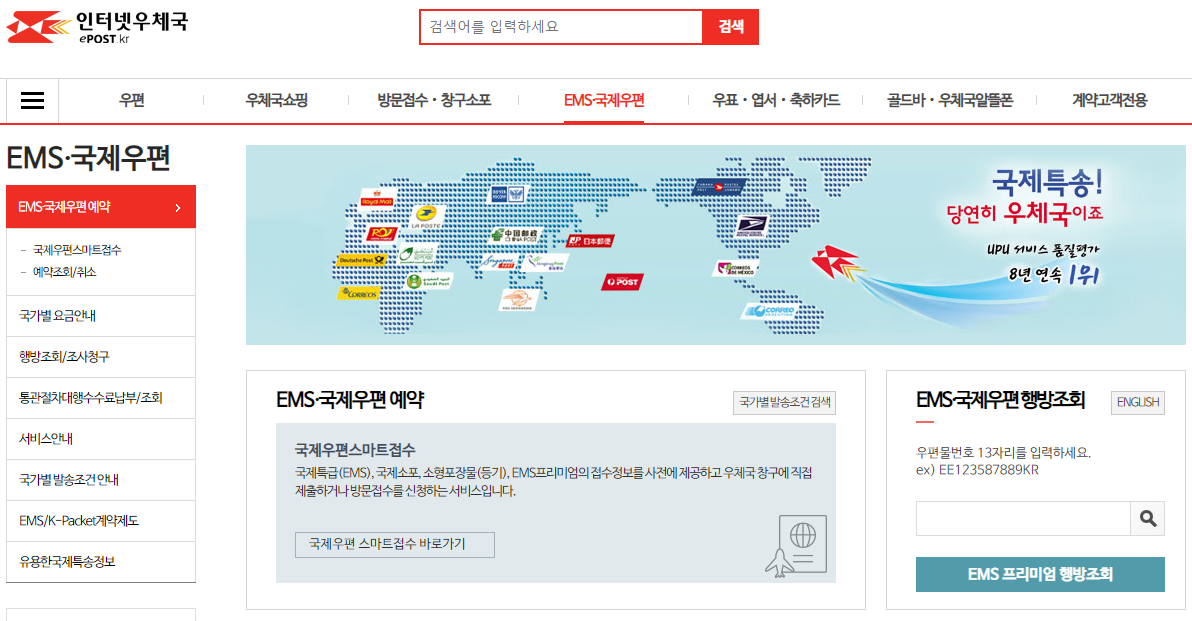Click the La Poste logo on map
Screen dimensions: 1192x621
[x=426, y=217]
